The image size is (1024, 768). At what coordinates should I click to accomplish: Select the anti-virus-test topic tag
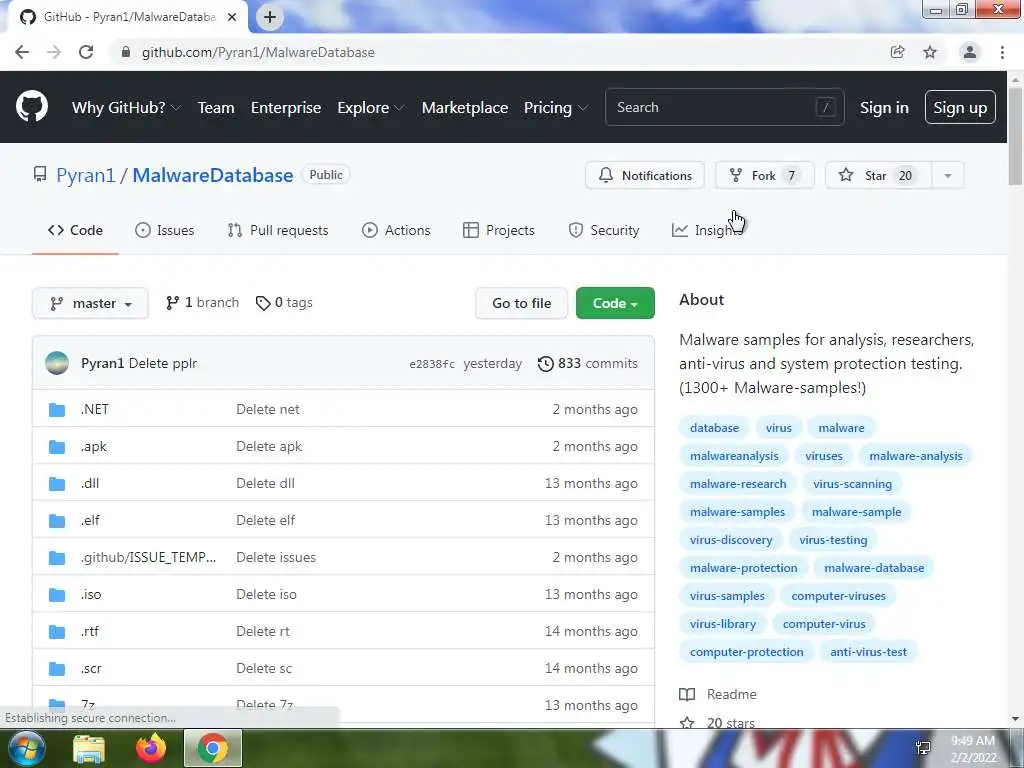tap(868, 652)
